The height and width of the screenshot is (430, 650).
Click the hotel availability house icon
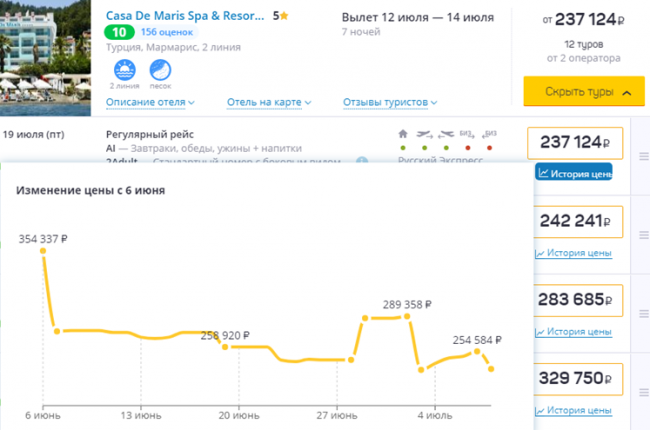point(403,133)
